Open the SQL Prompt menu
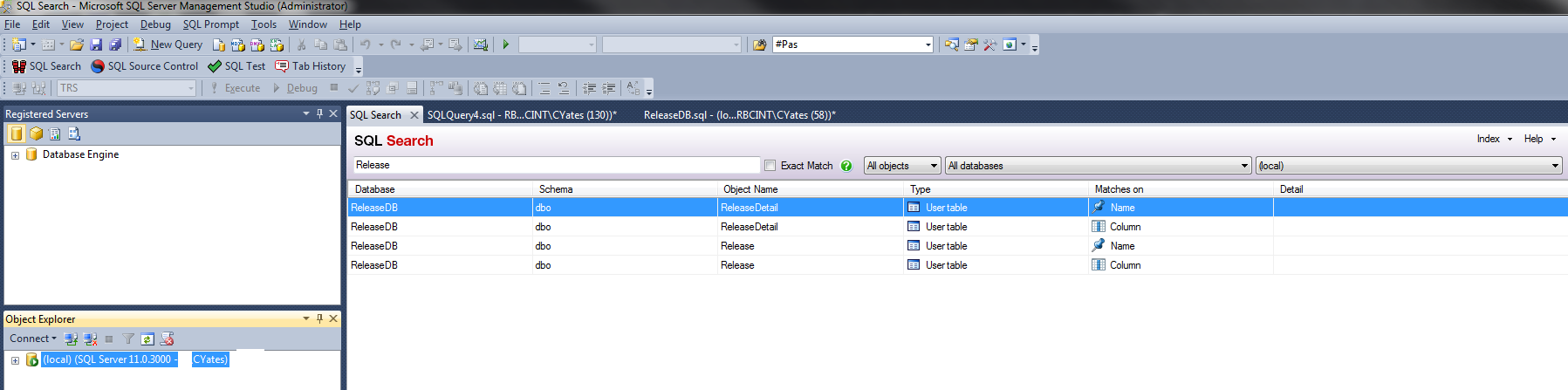The image size is (1568, 390). tap(210, 24)
